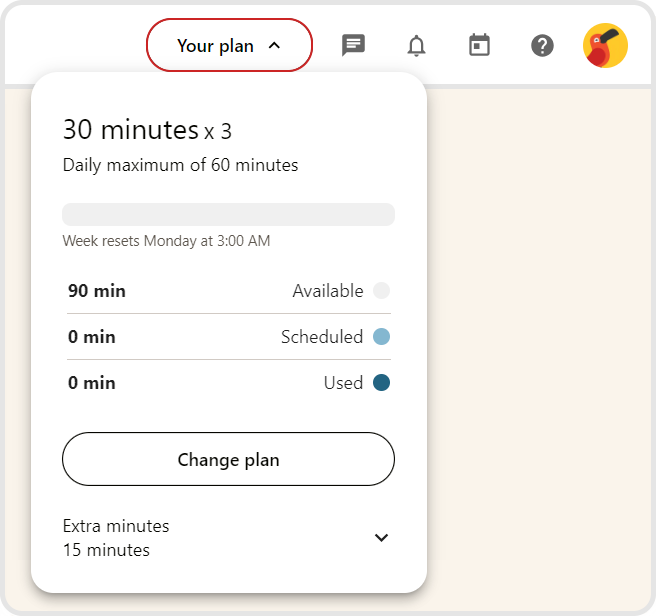656x616 pixels.
Task: Click the dark blue Used dot
Action: [381, 383]
